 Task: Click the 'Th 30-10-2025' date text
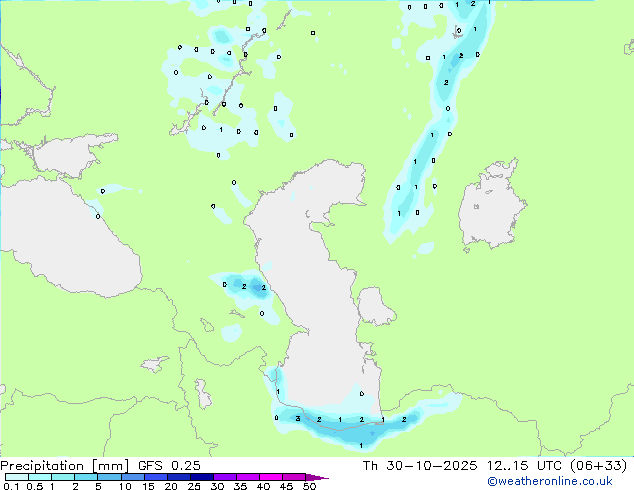tap(420, 466)
